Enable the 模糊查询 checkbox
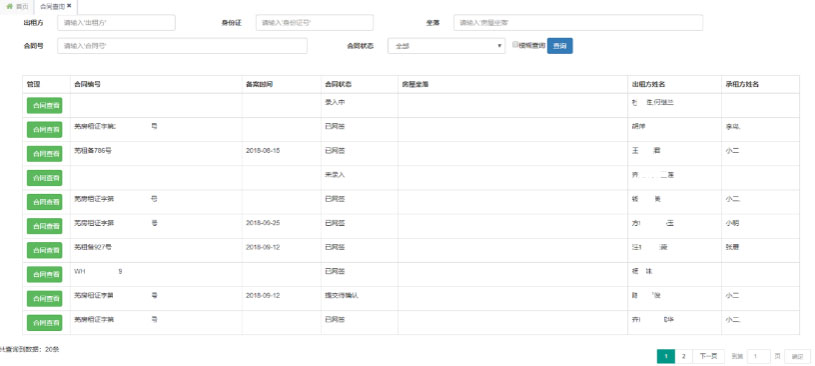Screen dimensions: 815x366 (515, 45)
